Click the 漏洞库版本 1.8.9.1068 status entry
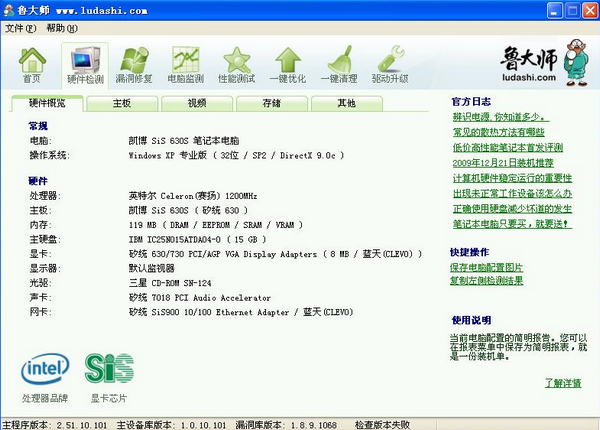 pos(286,425)
